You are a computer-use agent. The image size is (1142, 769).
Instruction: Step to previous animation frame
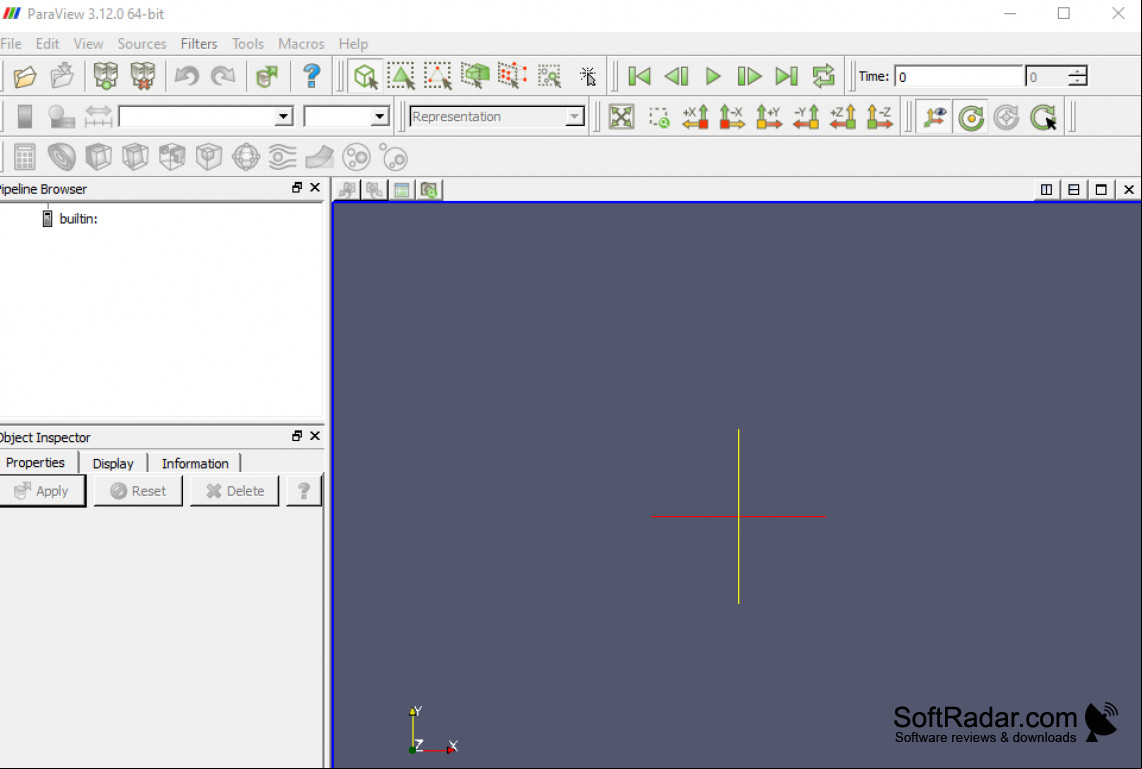tap(677, 76)
